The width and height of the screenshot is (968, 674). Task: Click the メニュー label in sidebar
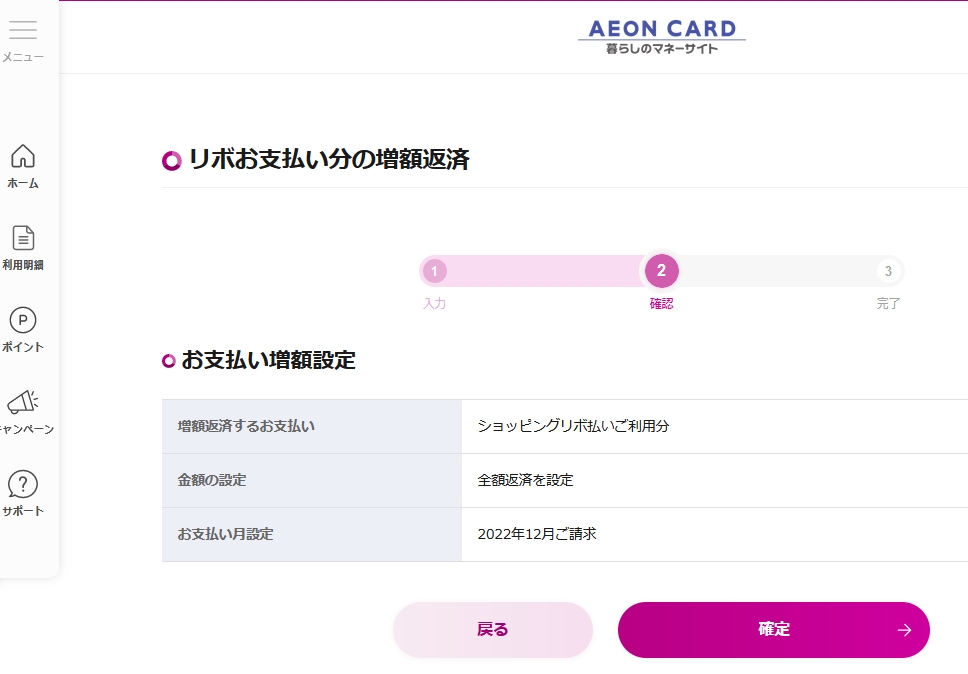point(23,57)
